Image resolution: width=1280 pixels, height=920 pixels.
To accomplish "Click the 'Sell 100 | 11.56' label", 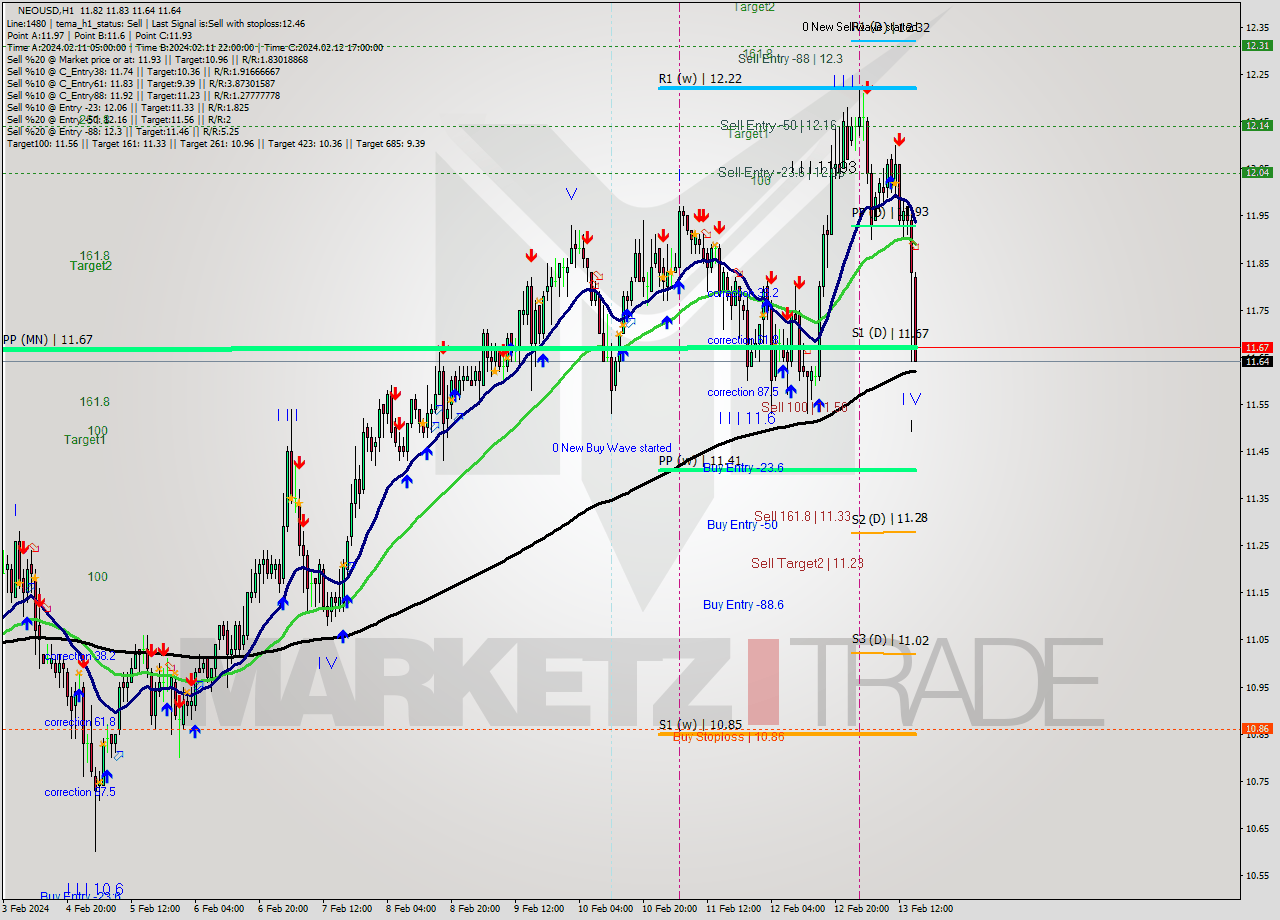I will click(x=804, y=407).
